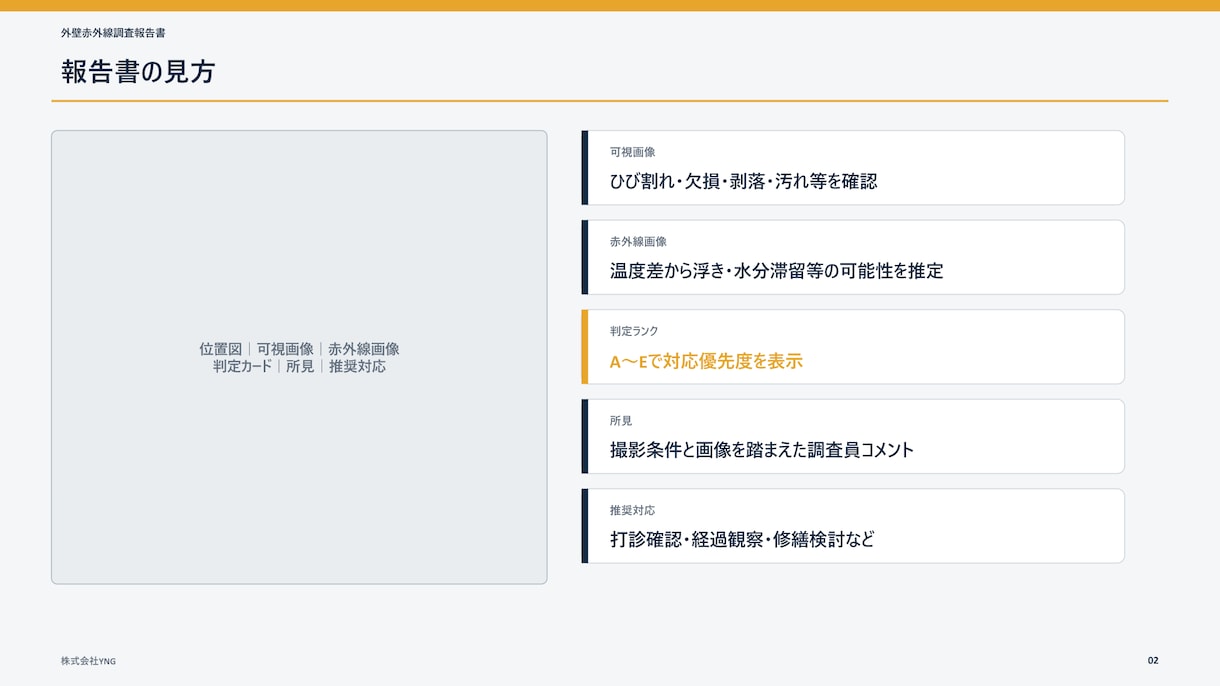Click the highlighted text A〜Eで対応優先度を表示
Screen dimensions: 1220x686
(x=706, y=361)
